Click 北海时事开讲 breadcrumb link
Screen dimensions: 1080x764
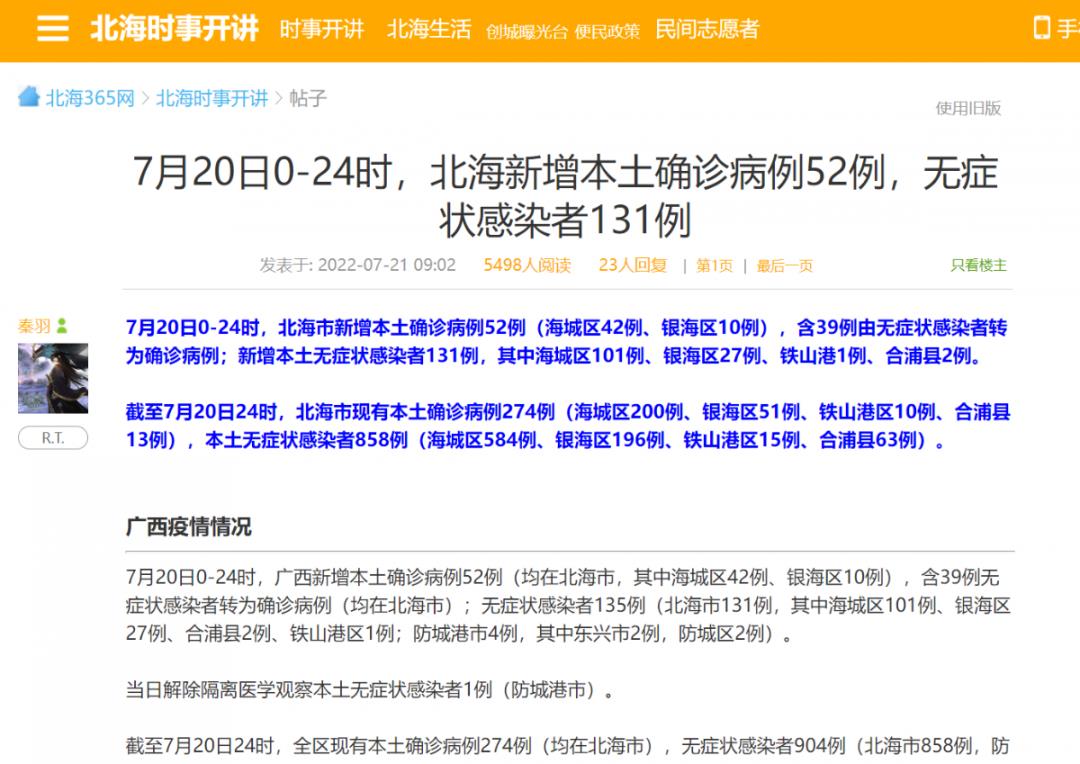212,98
